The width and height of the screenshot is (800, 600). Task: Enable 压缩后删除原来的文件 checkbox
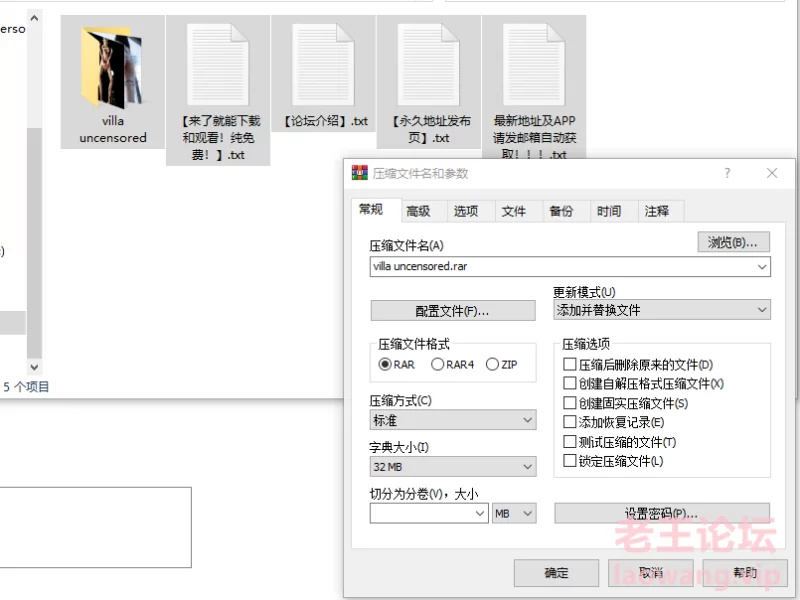(x=569, y=364)
